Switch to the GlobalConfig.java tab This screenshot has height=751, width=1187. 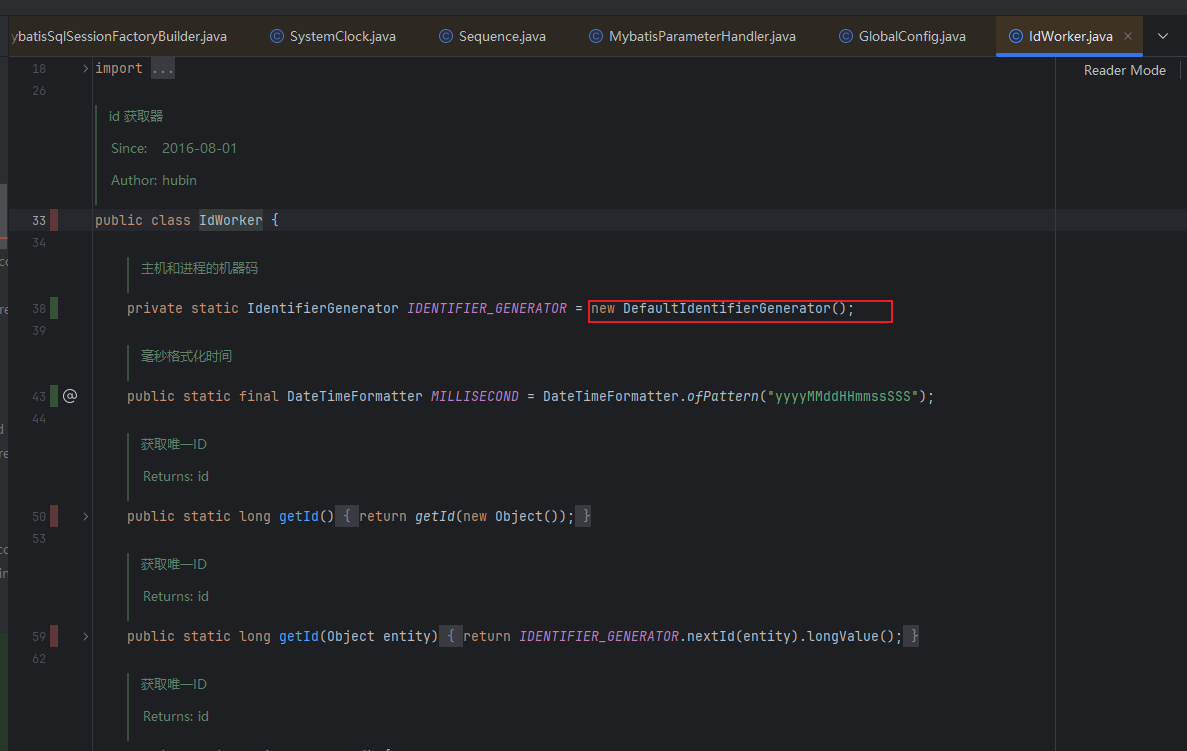[x=911, y=36]
